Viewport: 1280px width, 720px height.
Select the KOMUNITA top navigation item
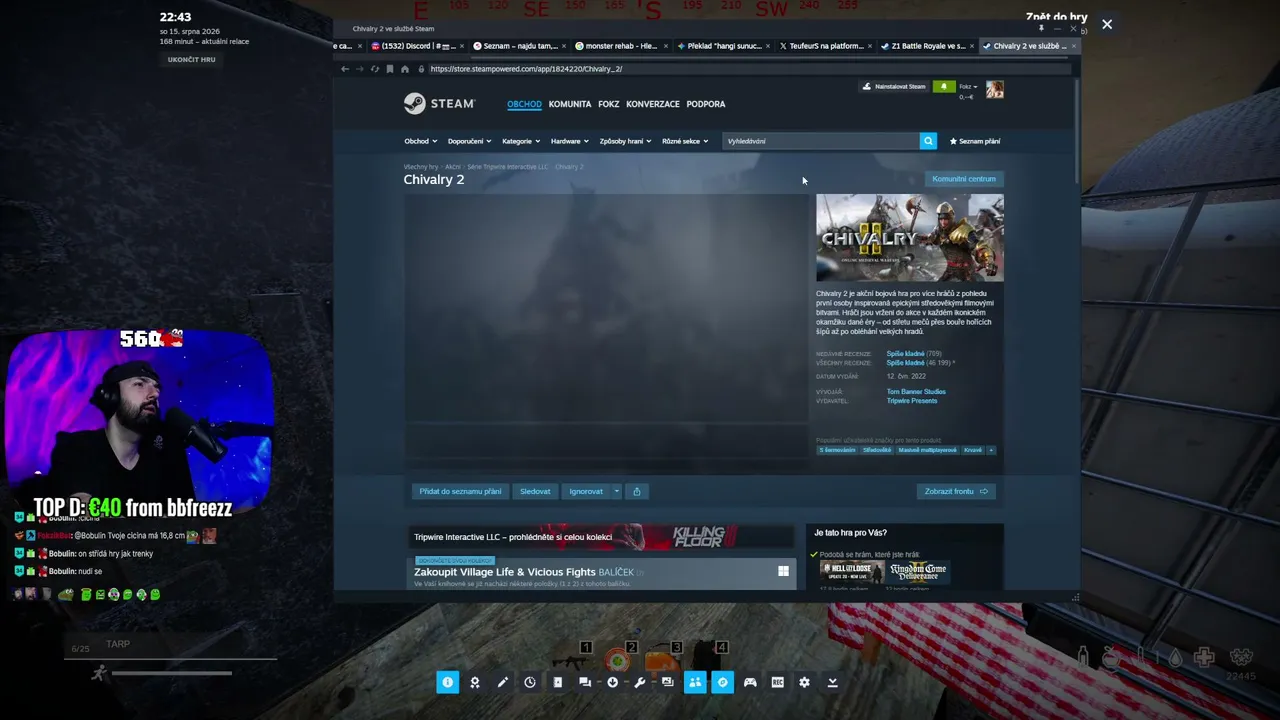(x=570, y=104)
